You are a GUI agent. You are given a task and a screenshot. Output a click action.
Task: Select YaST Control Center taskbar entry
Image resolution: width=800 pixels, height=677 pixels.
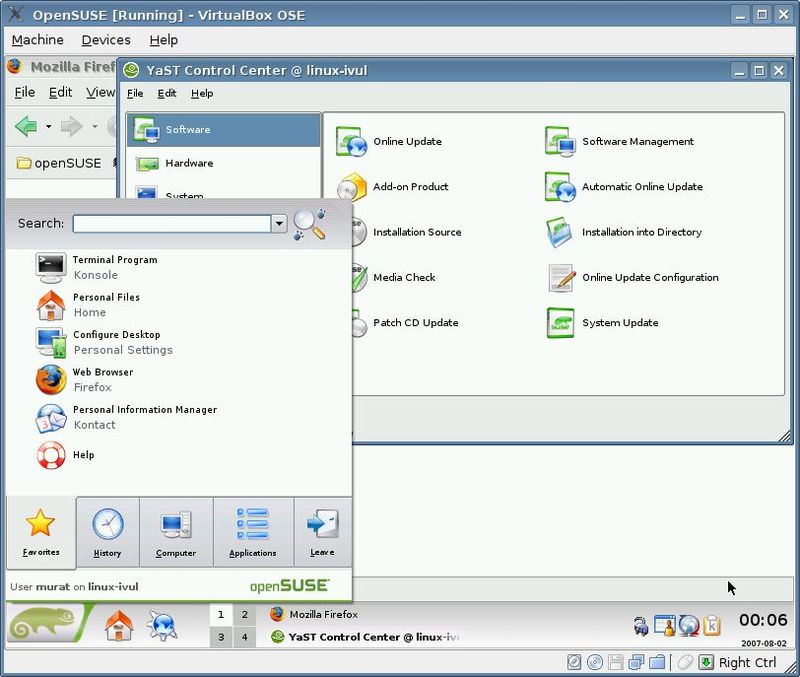click(x=365, y=637)
